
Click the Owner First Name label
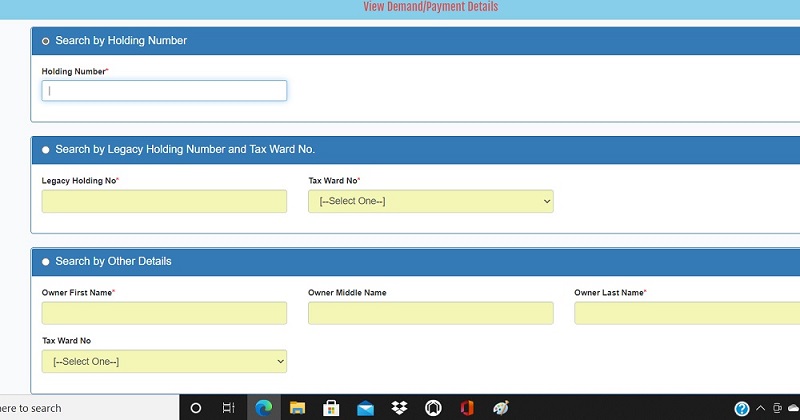[x=77, y=292]
